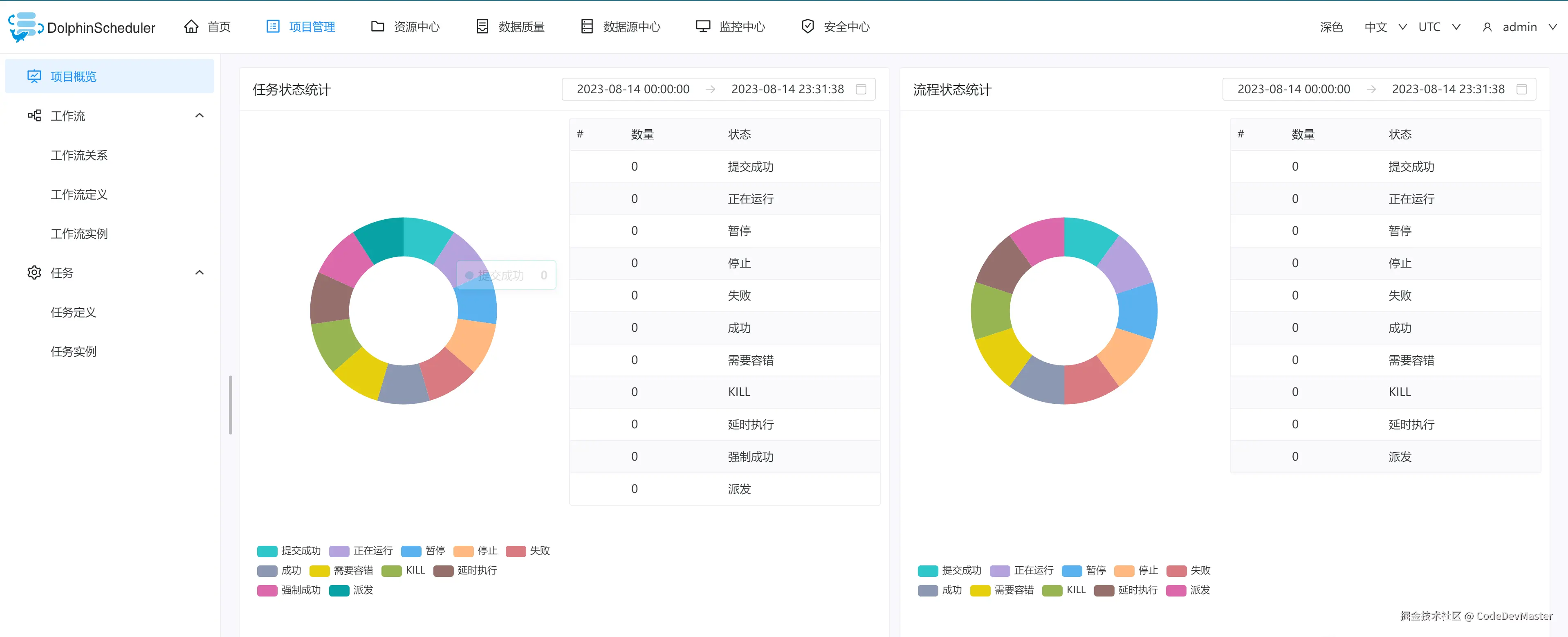This screenshot has height=637, width=1568.
Task: Select 工作流定义 in the sidebar
Action: coord(79,194)
